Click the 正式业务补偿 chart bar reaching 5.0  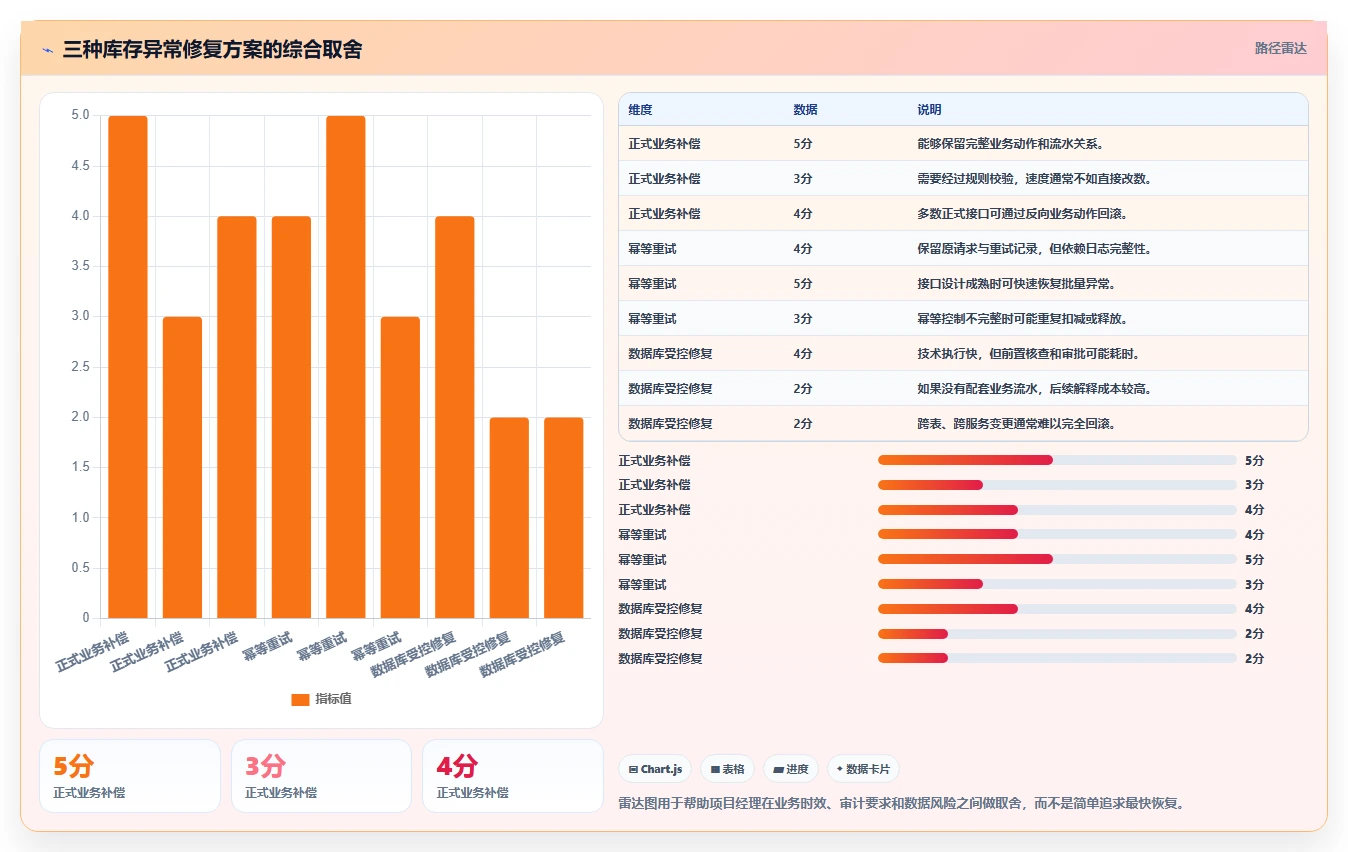(128, 367)
